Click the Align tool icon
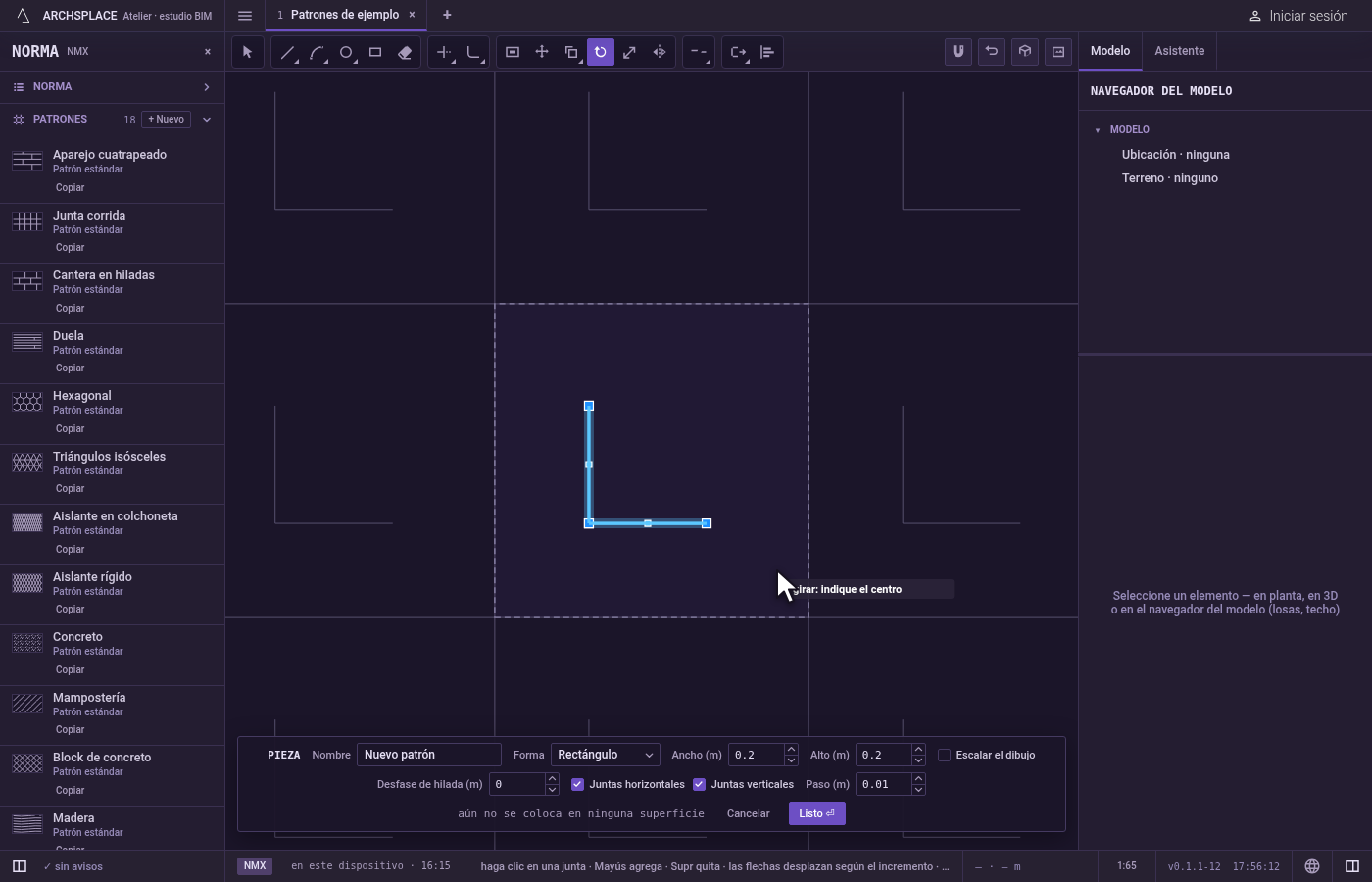 click(x=767, y=52)
